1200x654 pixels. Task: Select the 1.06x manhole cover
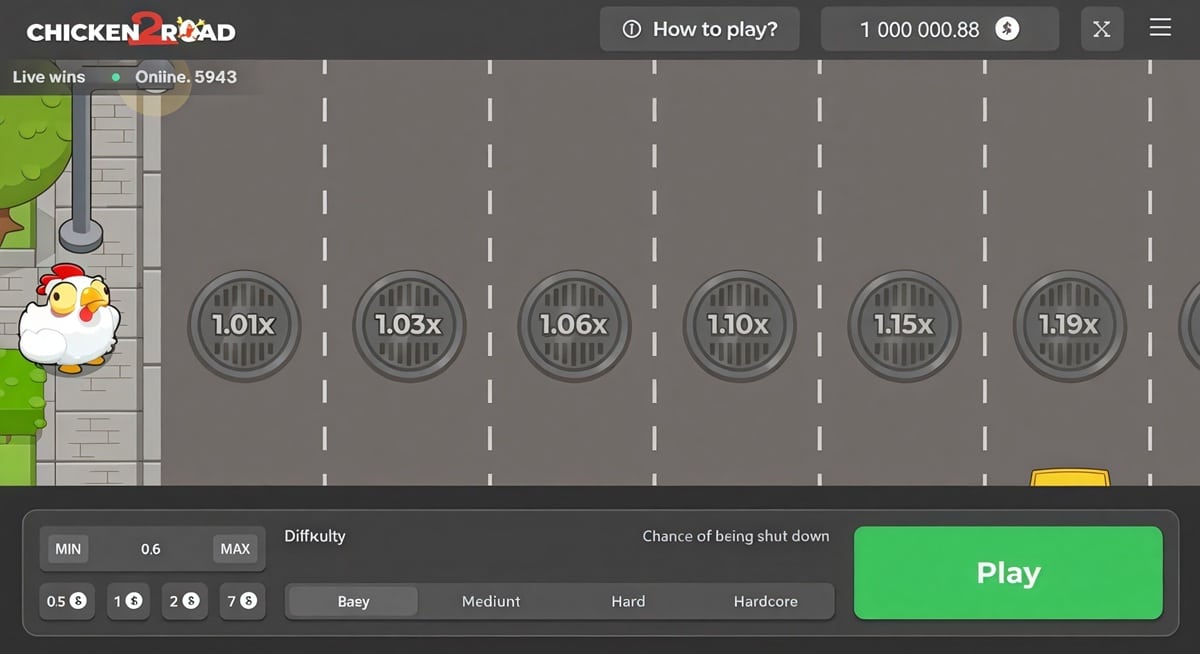click(x=574, y=326)
